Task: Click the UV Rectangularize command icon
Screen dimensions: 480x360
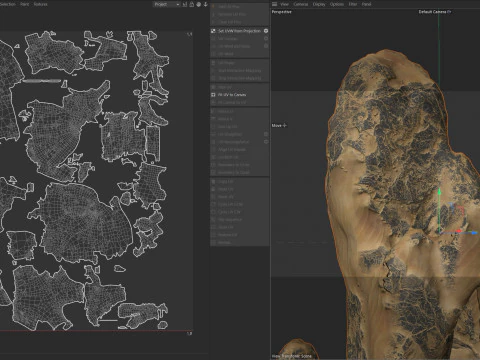Action: coord(213,142)
